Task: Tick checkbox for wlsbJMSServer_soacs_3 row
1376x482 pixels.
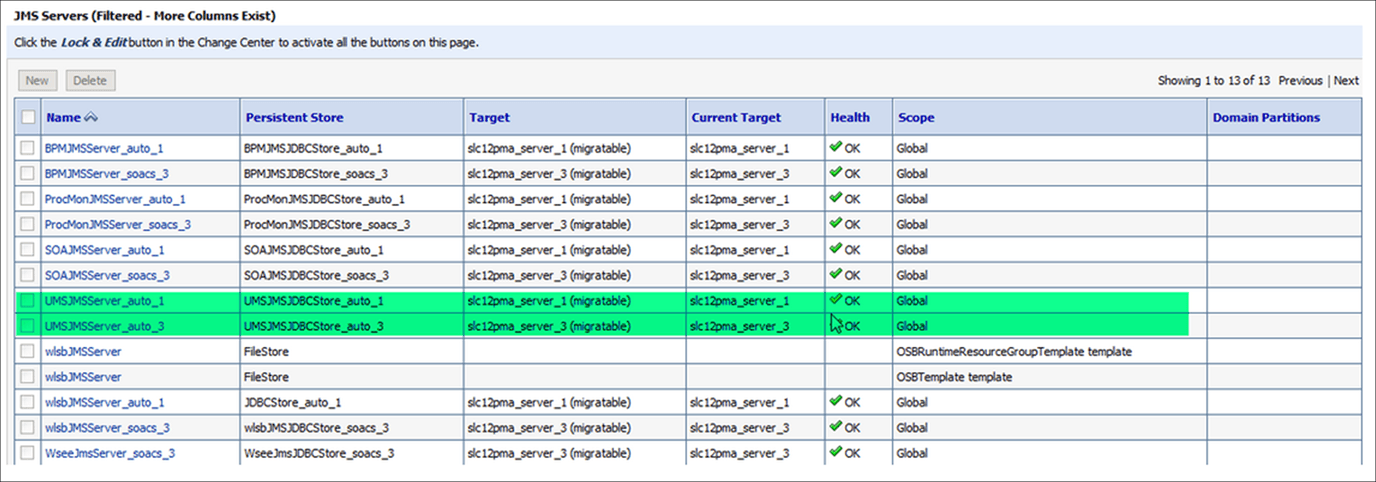Action: point(28,428)
